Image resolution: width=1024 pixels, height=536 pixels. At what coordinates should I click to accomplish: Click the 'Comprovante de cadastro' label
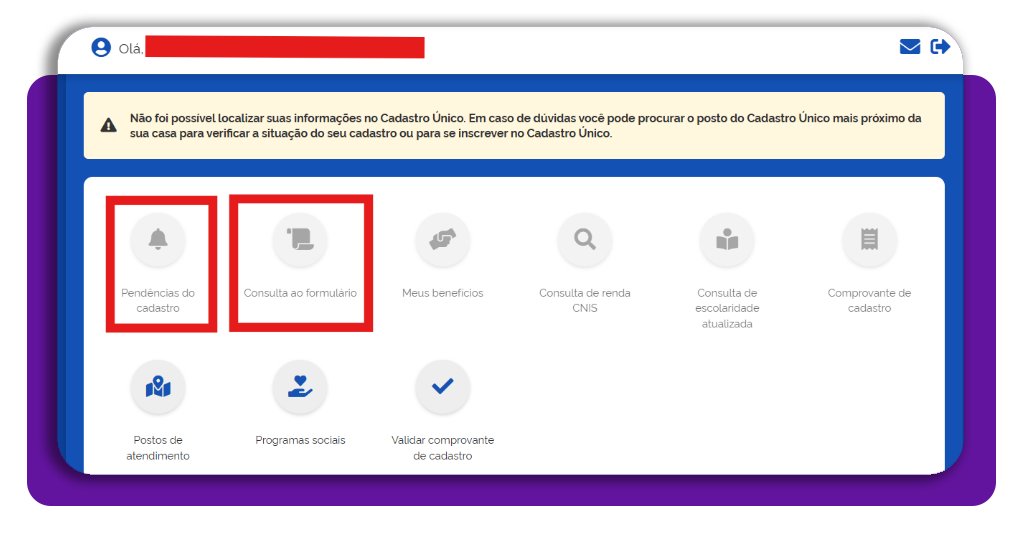[869, 300]
